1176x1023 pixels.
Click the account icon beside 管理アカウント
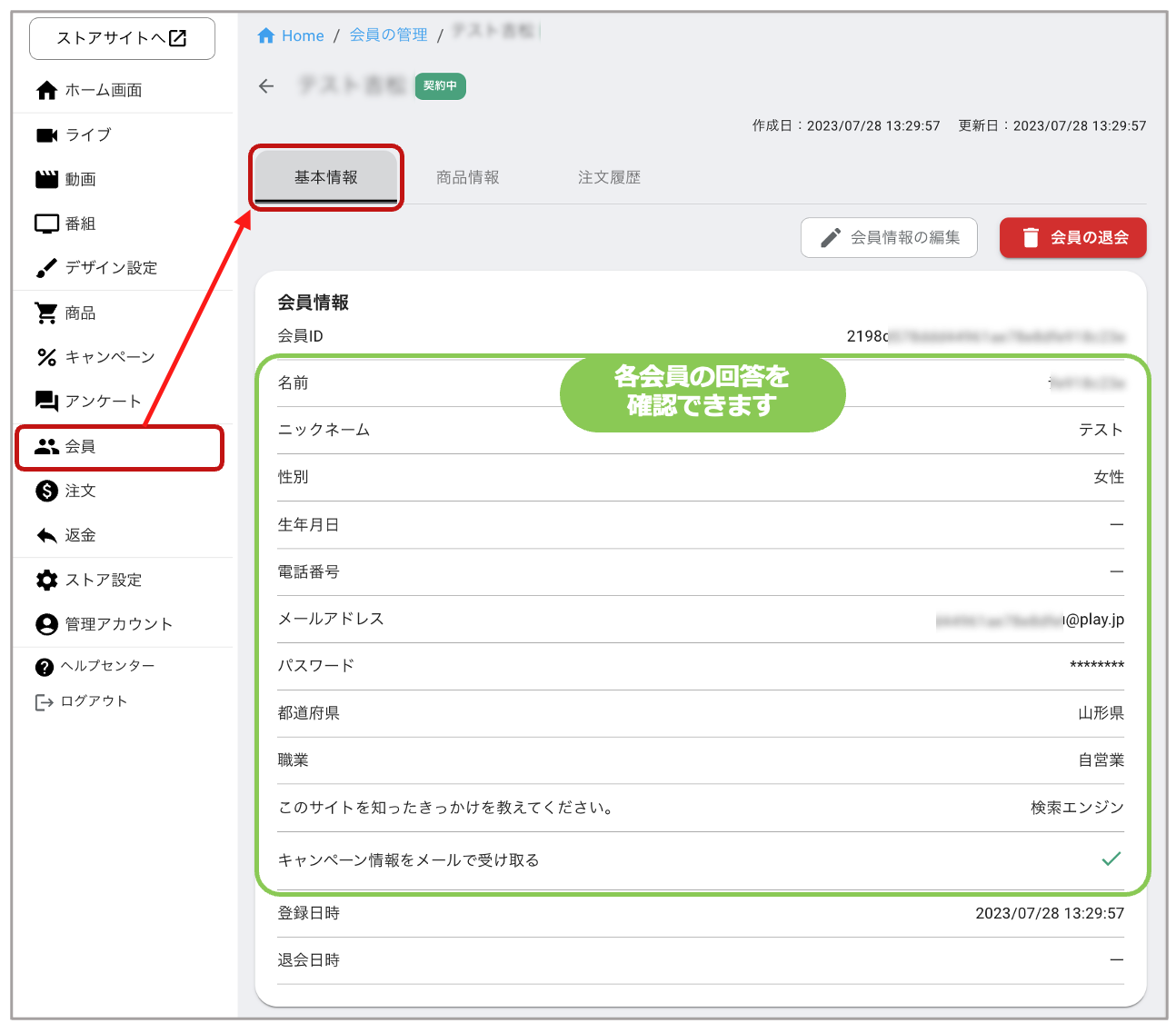pyautogui.click(x=46, y=624)
